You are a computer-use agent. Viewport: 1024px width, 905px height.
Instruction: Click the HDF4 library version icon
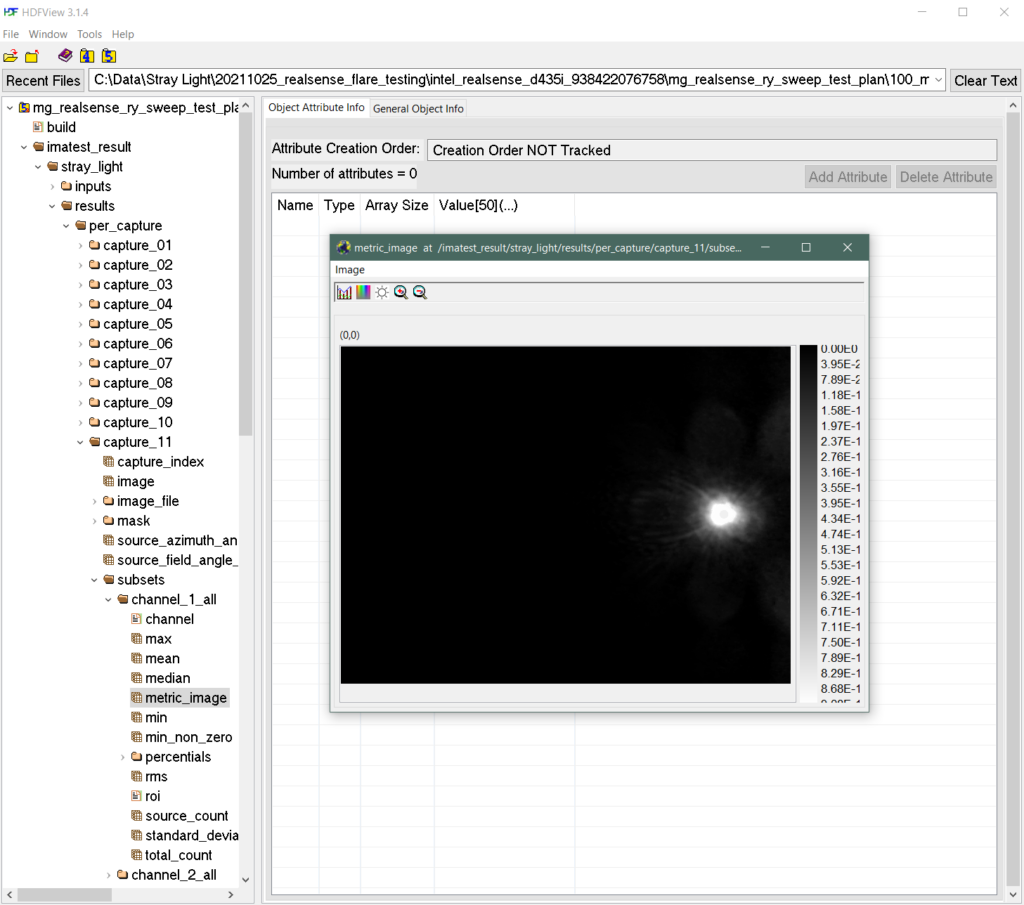[87, 56]
